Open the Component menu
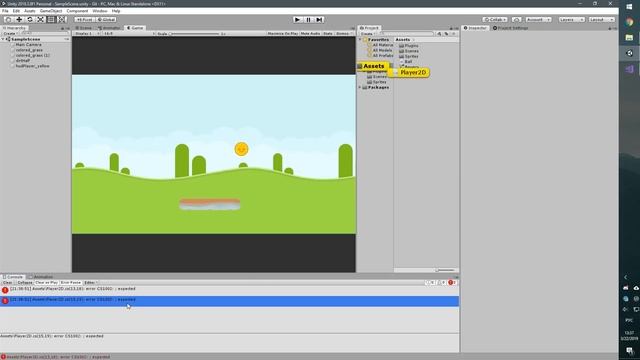The image size is (640, 360). click(77, 11)
